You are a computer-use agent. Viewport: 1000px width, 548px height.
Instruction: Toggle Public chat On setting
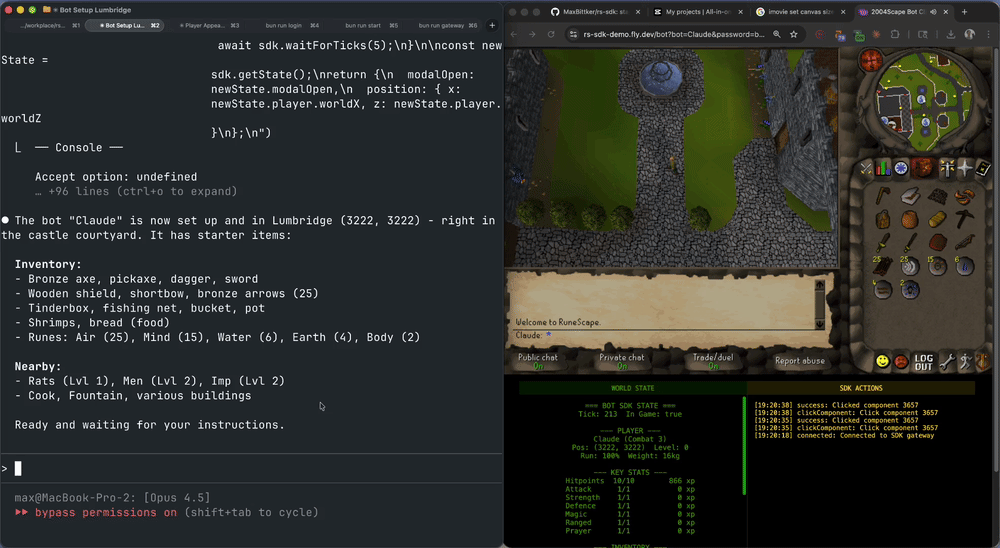click(538, 361)
